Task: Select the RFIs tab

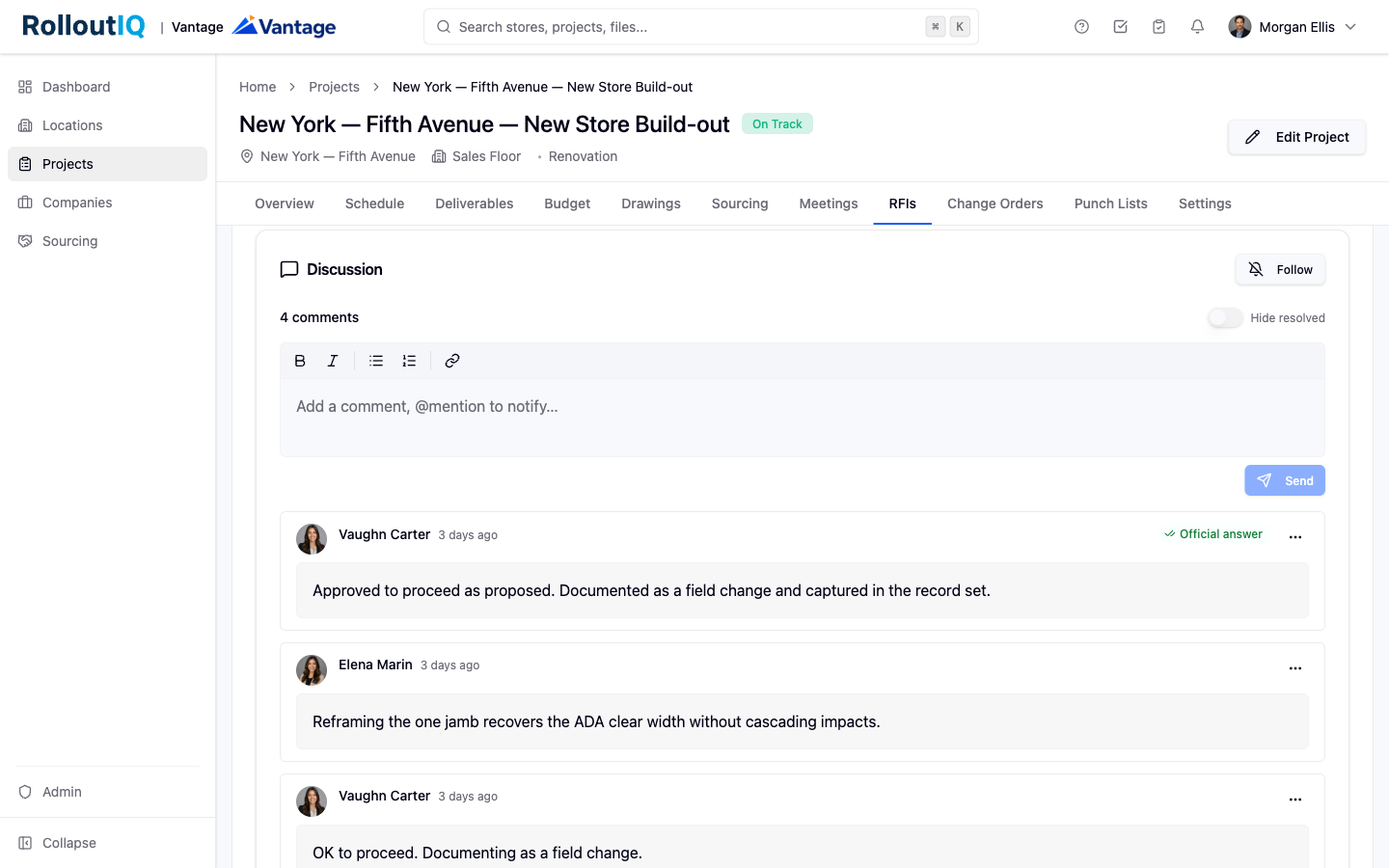Action: (x=903, y=203)
